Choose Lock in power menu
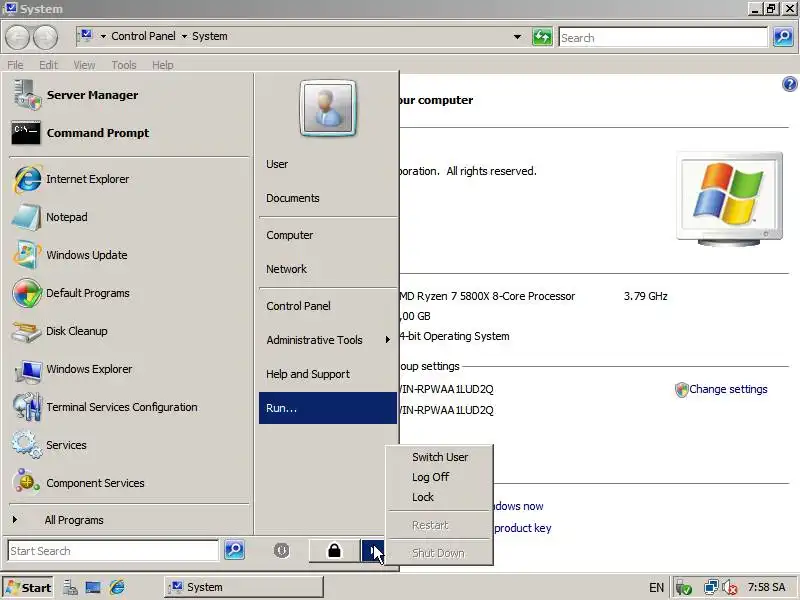 point(440,497)
